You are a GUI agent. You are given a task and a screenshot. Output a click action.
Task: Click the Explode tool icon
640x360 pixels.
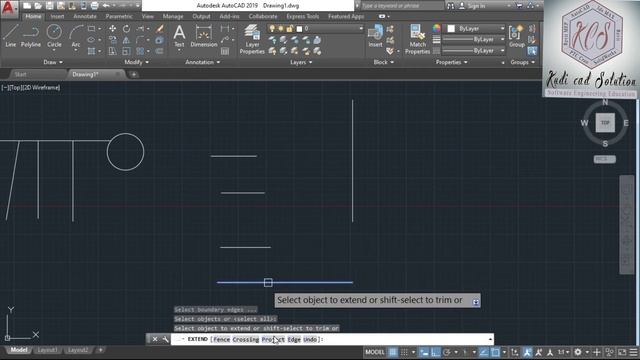160,40
